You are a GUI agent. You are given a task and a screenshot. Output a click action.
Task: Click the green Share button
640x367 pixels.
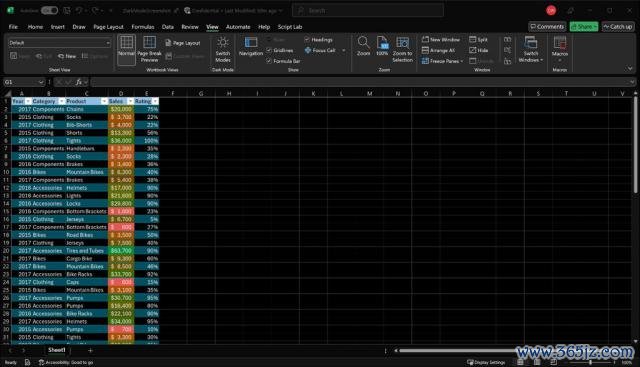(584, 27)
